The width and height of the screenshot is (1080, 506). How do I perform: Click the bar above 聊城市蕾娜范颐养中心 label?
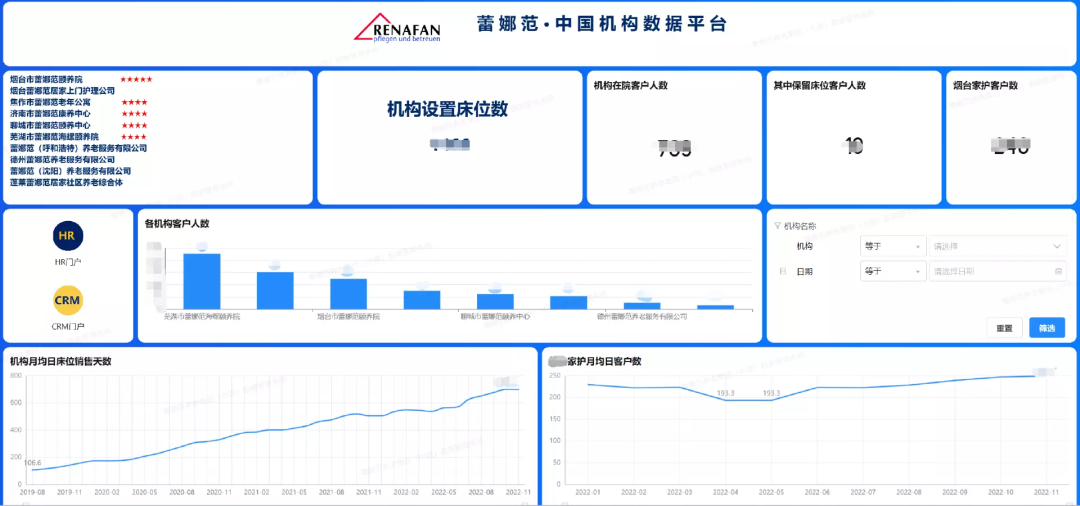pos(495,301)
